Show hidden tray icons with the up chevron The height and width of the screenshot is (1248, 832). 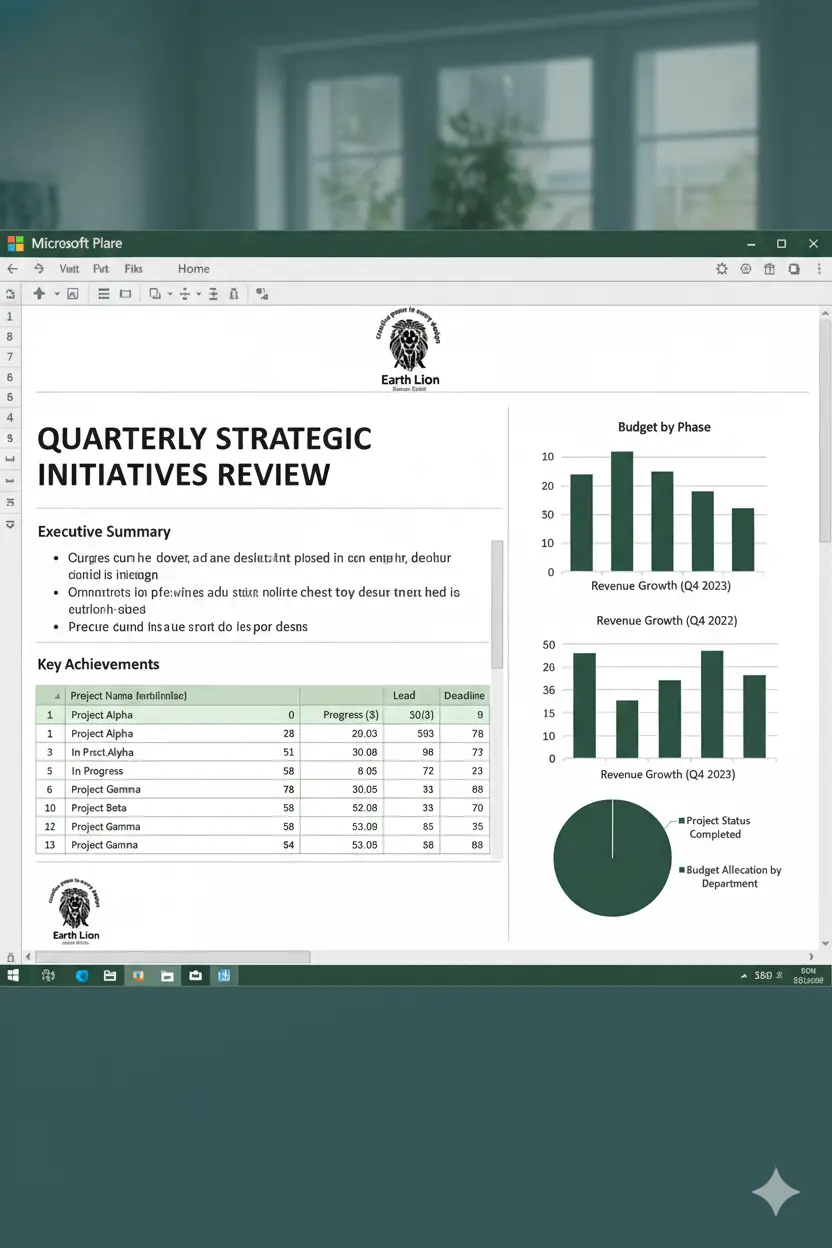point(744,975)
